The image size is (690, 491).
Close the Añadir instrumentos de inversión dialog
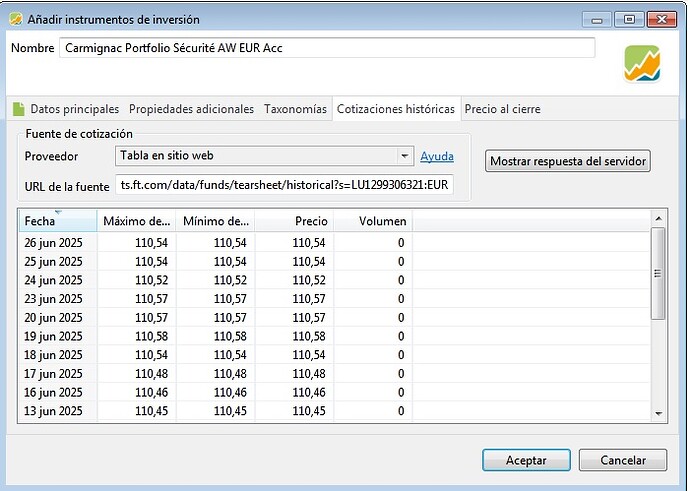pos(661,19)
